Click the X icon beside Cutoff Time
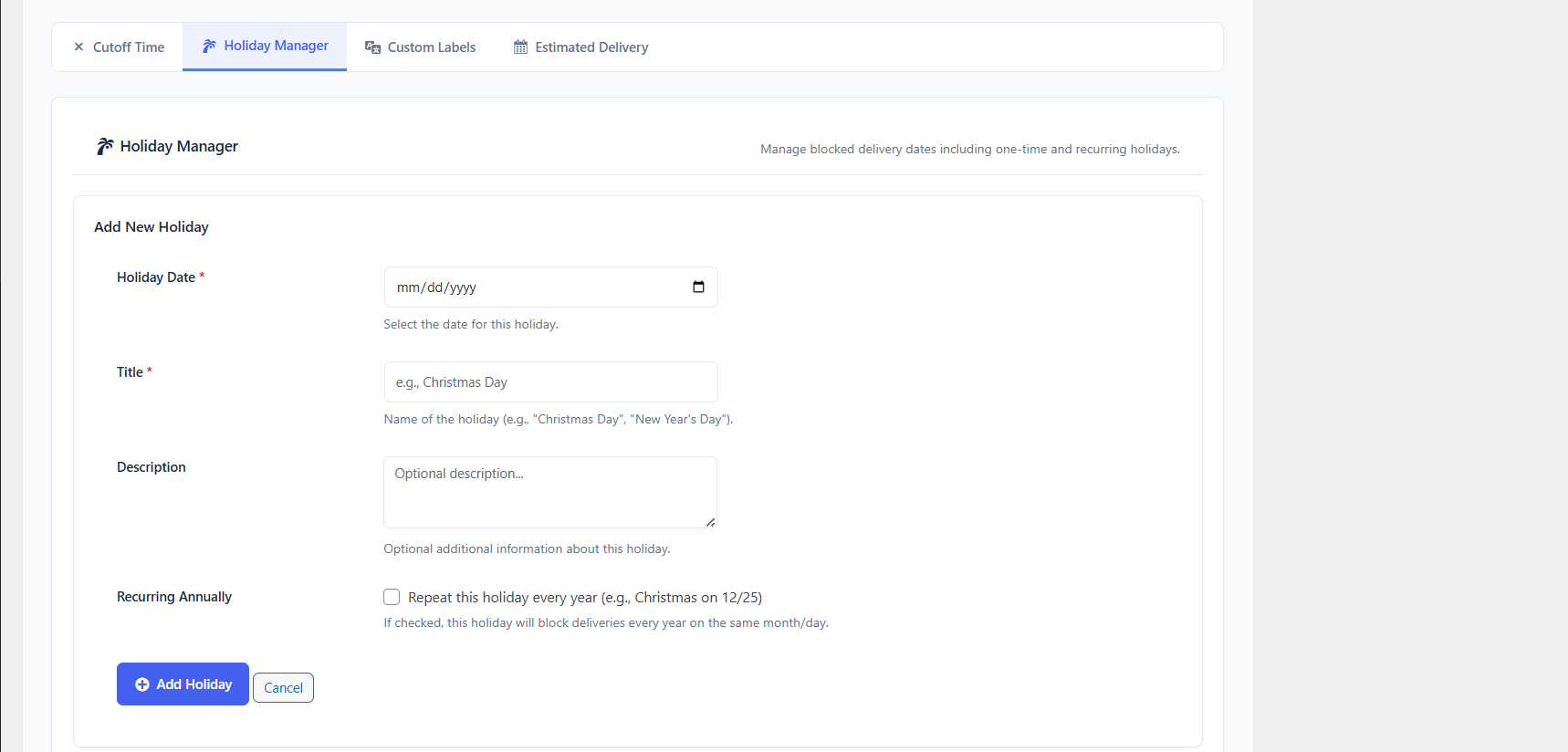Viewport: 1568px width, 752px height. click(x=78, y=47)
